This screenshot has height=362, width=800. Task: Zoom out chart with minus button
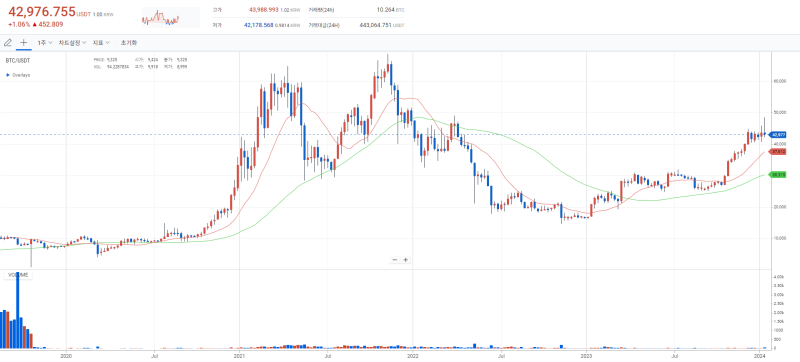(x=394, y=260)
